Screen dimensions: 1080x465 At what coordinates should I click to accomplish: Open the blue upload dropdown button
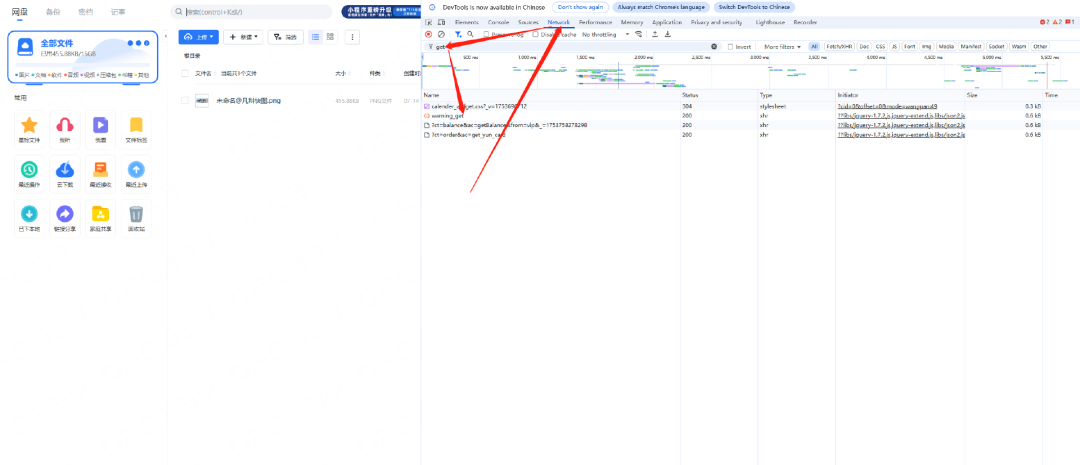[198, 37]
